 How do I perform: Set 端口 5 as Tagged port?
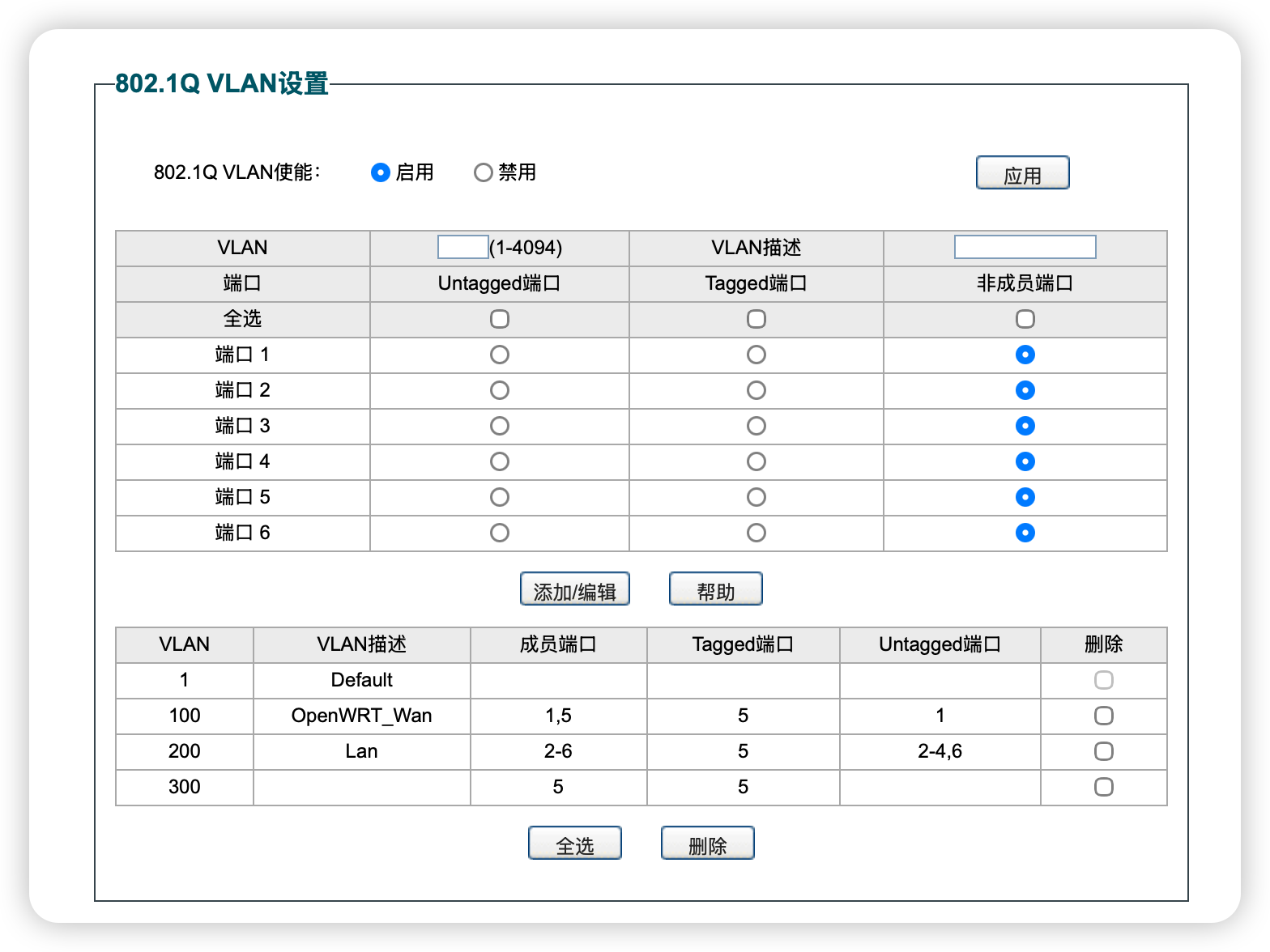(x=756, y=497)
